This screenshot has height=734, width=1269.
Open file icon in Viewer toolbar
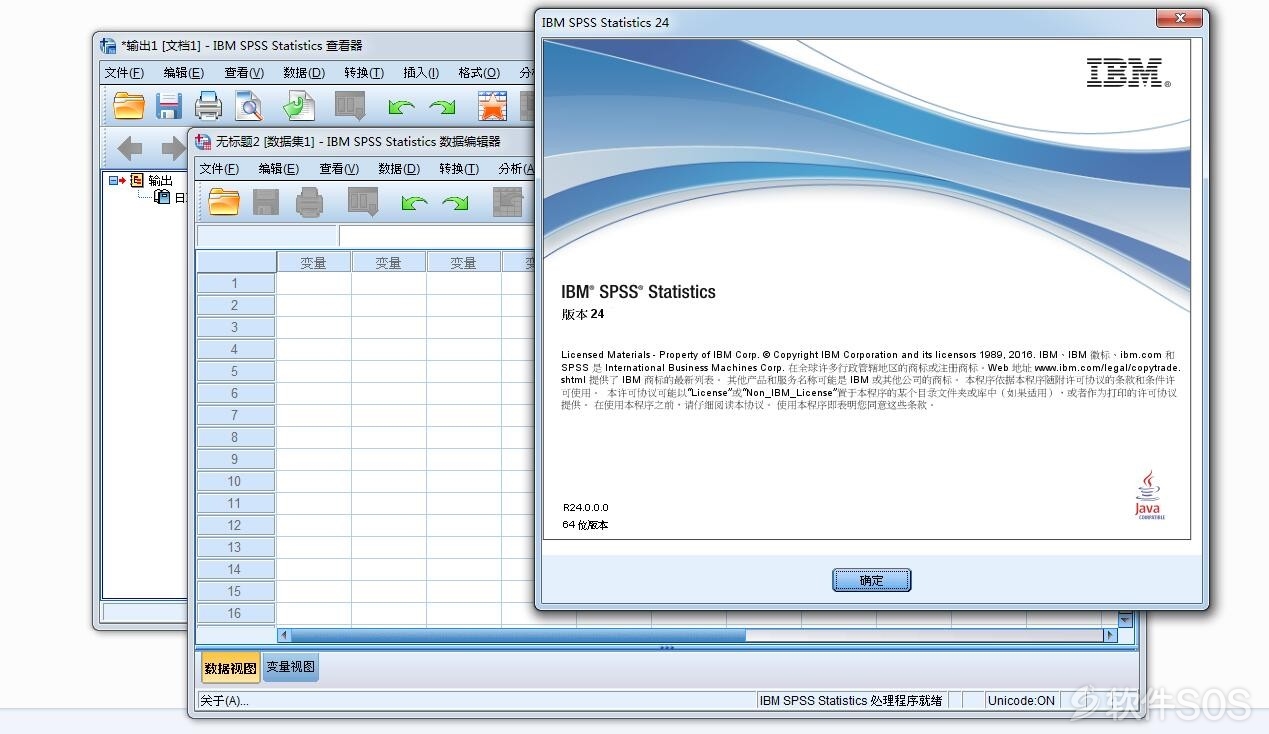coord(129,105)
